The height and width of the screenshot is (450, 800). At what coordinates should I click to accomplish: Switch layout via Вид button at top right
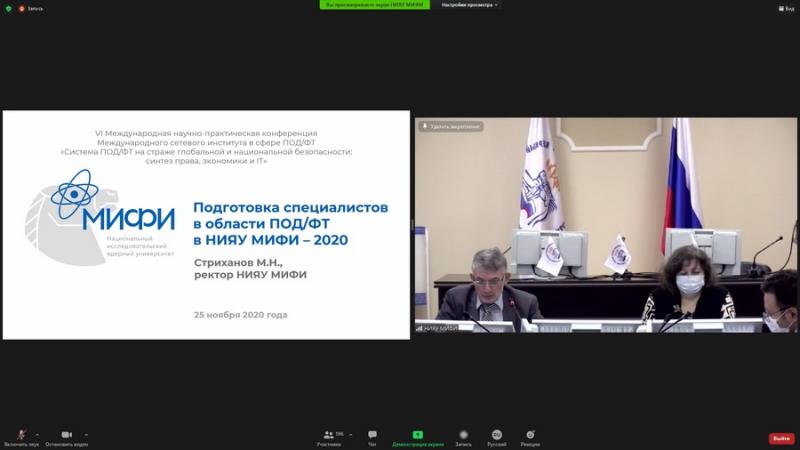(x=786, y=9)
